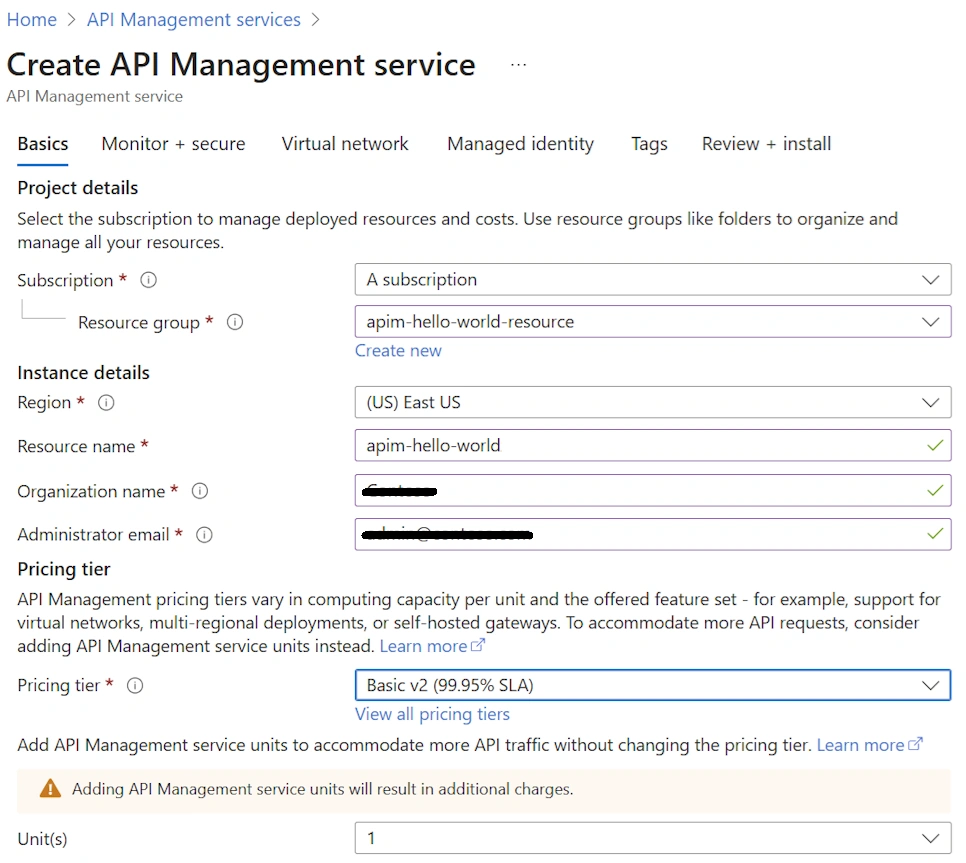Click the Pricing tier info icon
This screenshot has width=966, height=863.
point(135,686)
